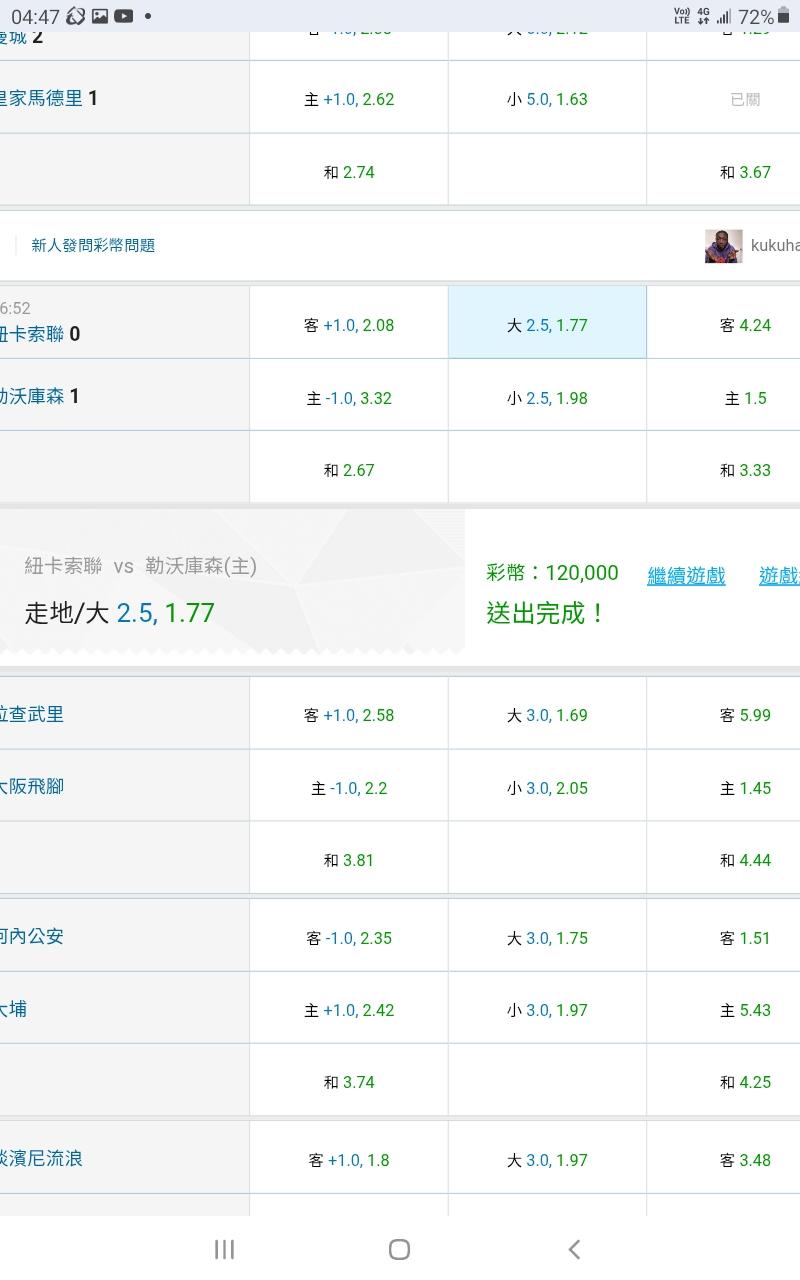
Task: Open the 大阪飛腳 team link
Action: point(32,786)
